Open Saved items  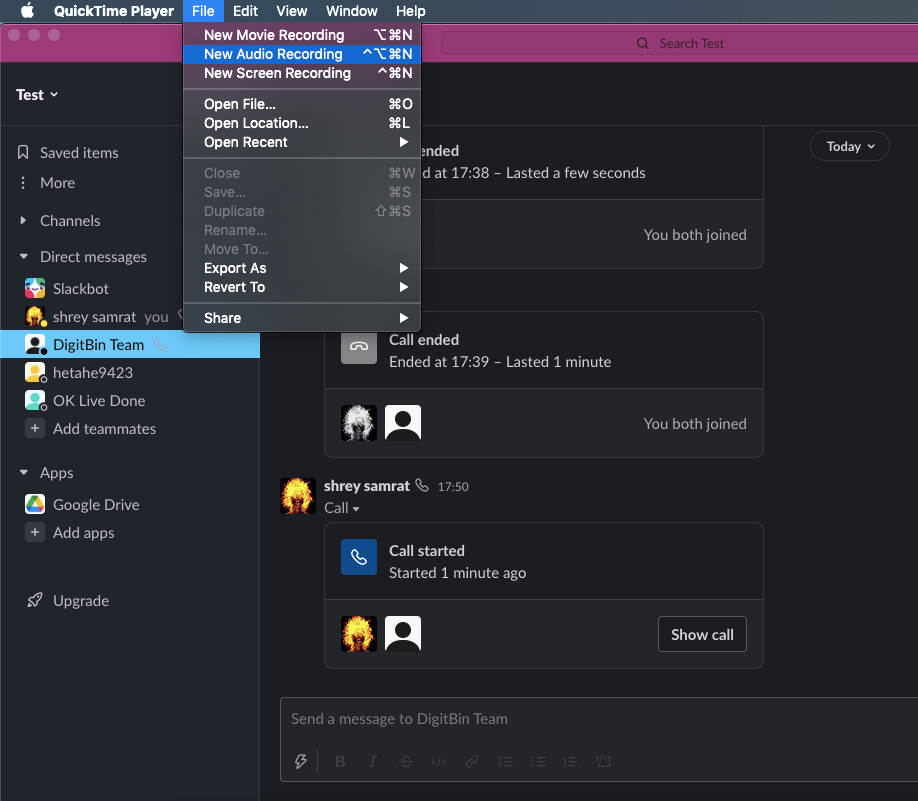[79, 153]
